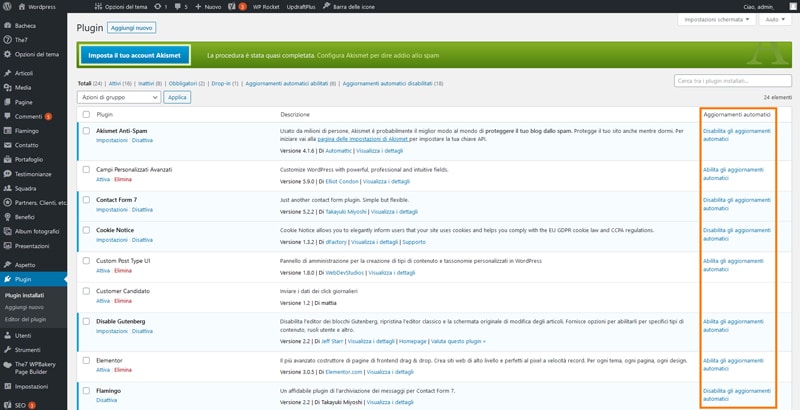
Task: Click the Utenti icon in sidebar
Action: pyautogui.click(x=7, y=336)
